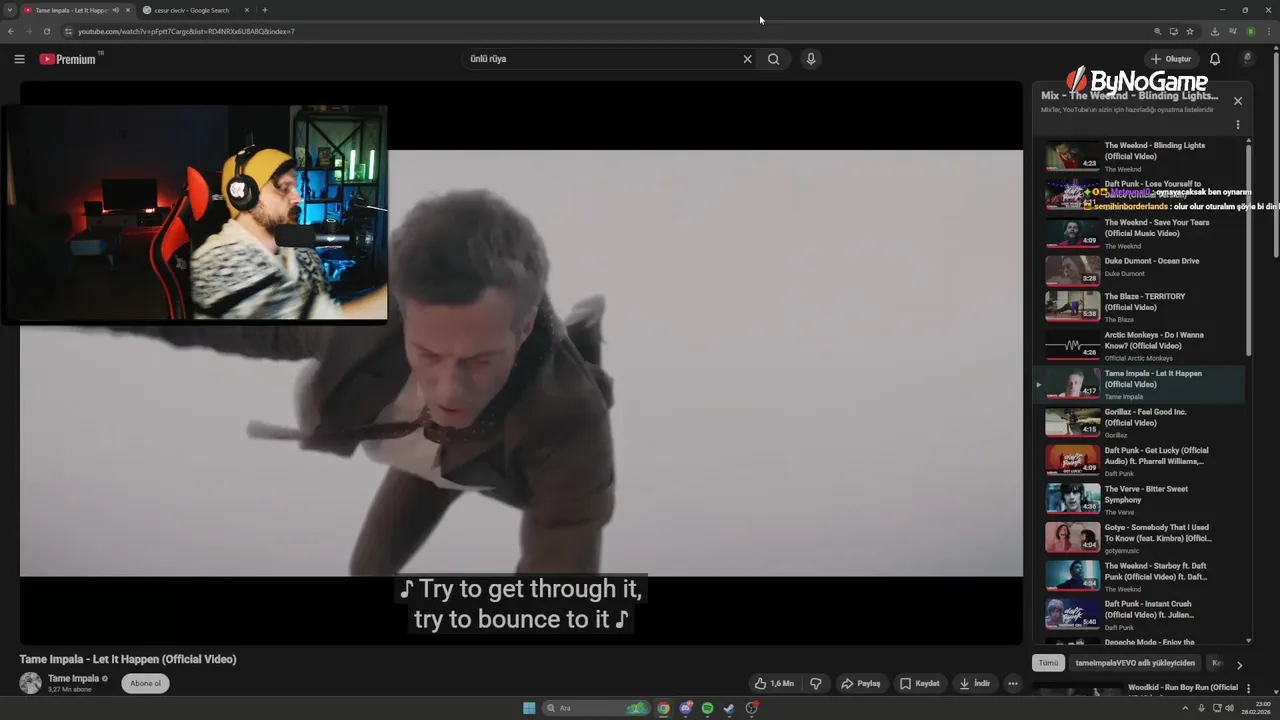Click the Oluştur create button

[1171, 59]
